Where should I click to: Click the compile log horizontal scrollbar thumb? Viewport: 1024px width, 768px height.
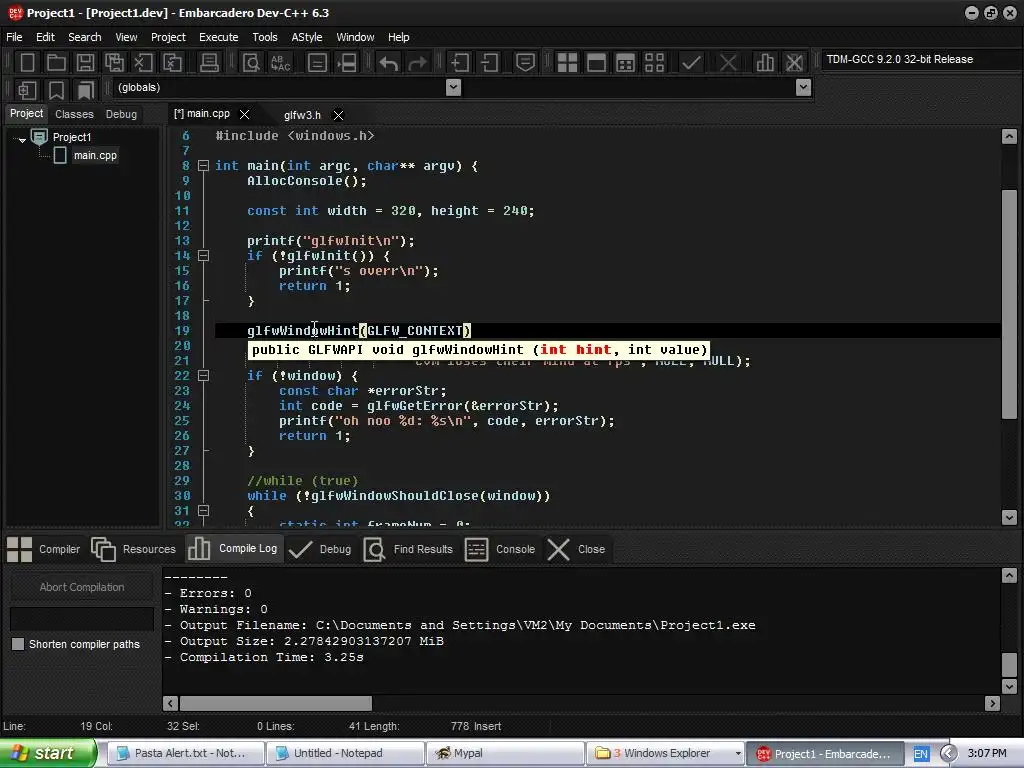[x=276, y=703]
